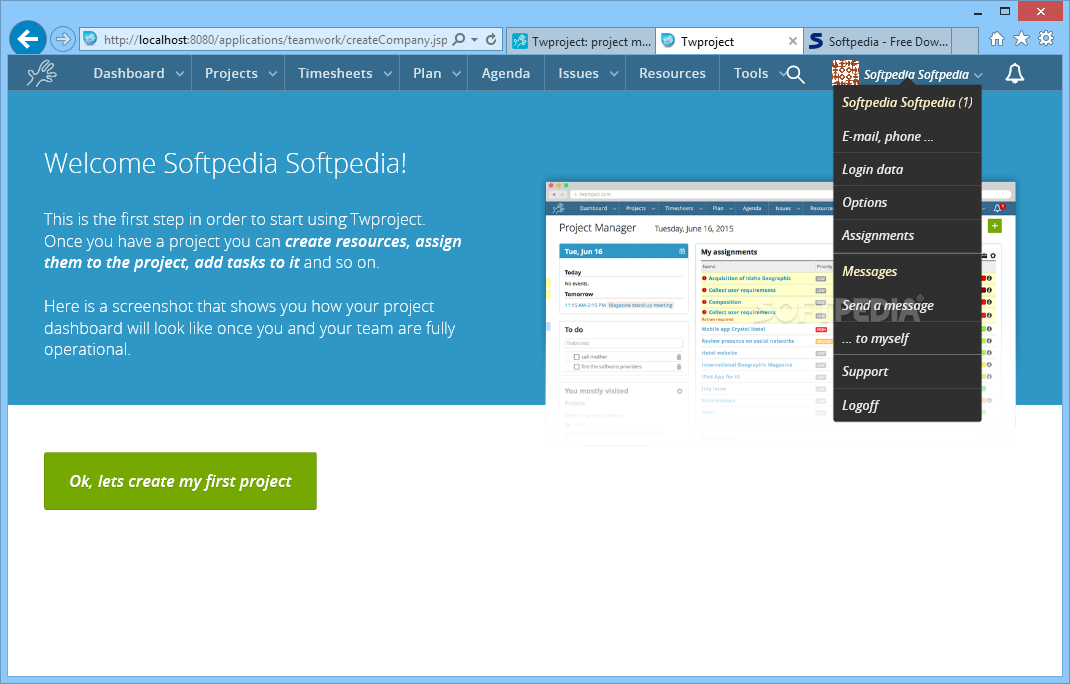The image size is (1070, 684).
Task: Collapse the Softpedia Softpedia user menu arrow
Action: pyautogui.click(x=979, y=75)
